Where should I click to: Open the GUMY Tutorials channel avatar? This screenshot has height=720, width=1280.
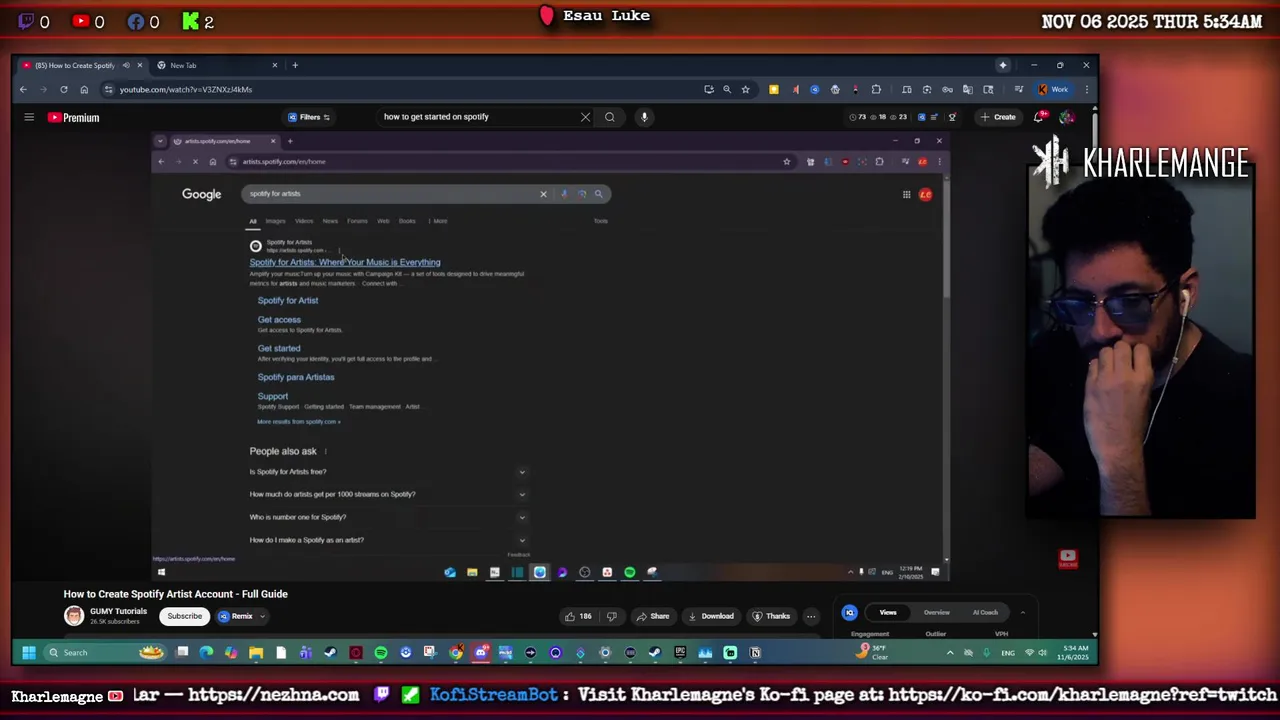pos(74,616)
